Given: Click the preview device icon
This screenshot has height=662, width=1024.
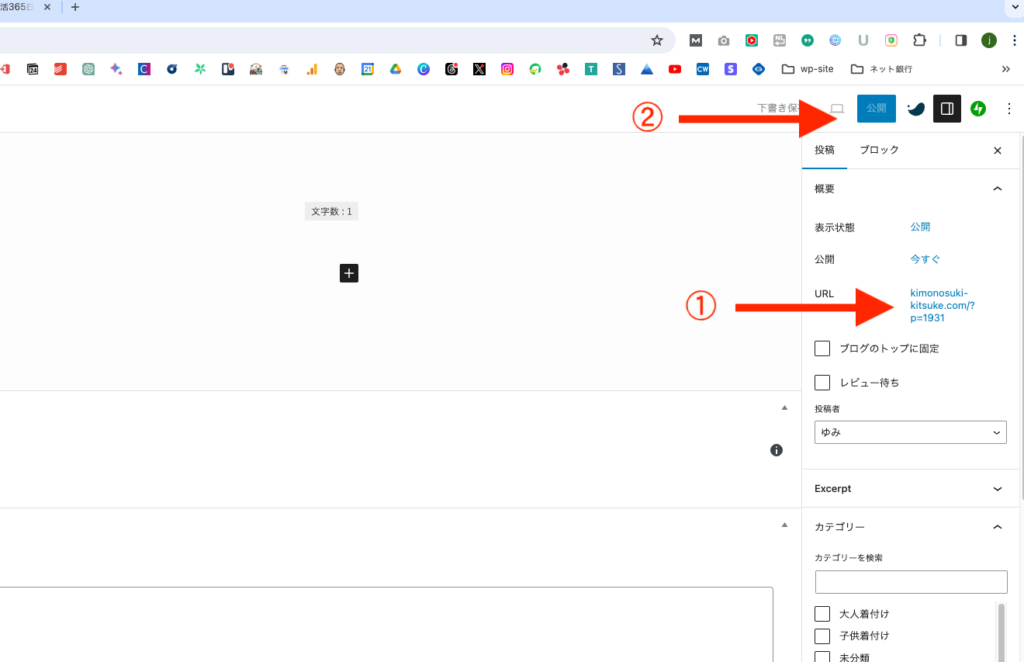Looking at the screenshot, I should click(x=838, y=108).
